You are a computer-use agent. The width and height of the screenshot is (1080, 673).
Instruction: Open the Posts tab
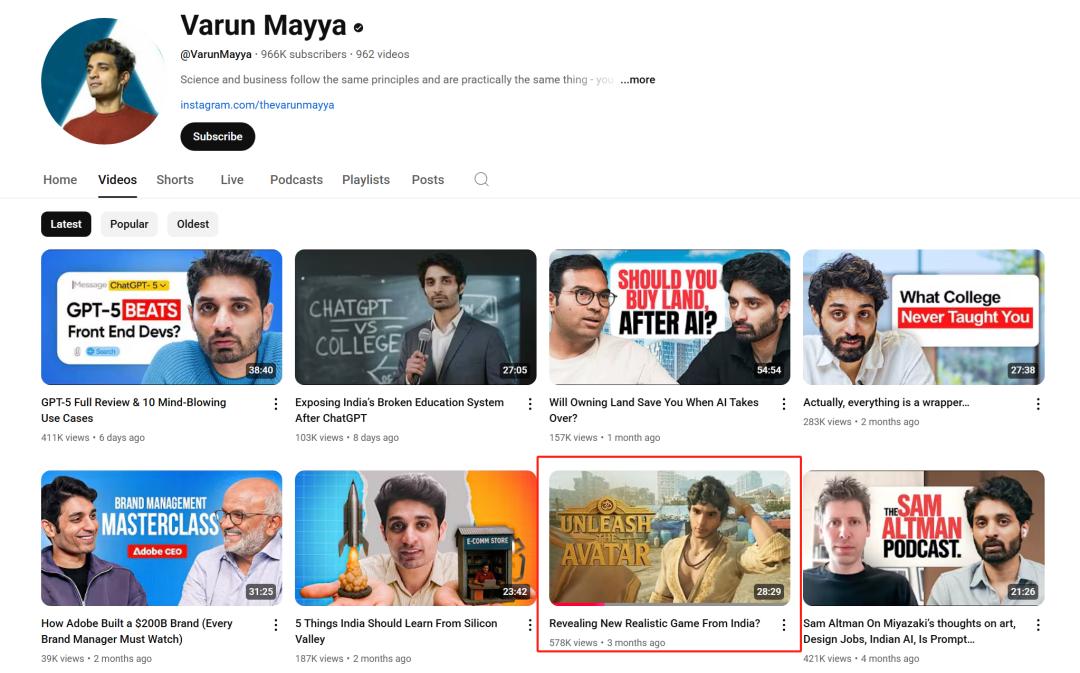pos(428,180)
